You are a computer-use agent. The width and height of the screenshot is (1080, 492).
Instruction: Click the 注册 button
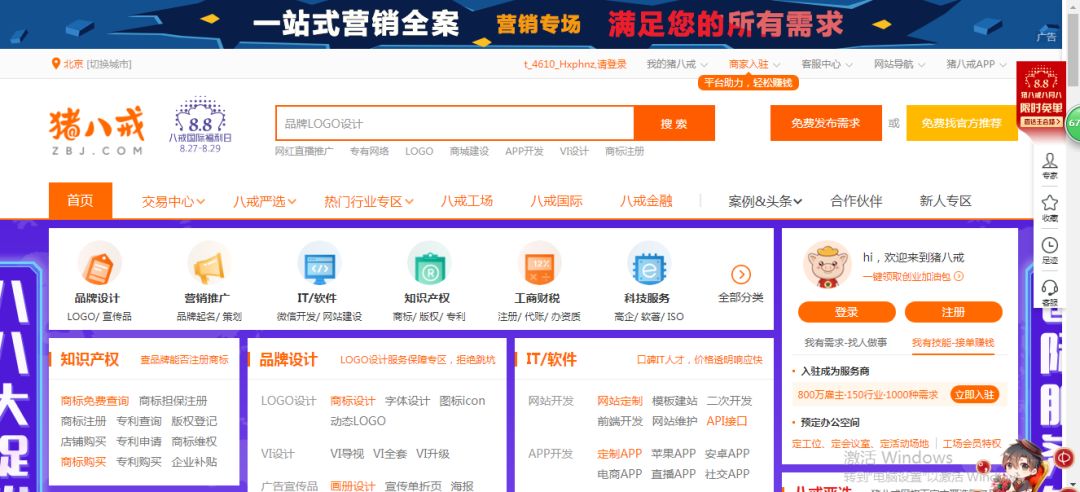point(953,312)
